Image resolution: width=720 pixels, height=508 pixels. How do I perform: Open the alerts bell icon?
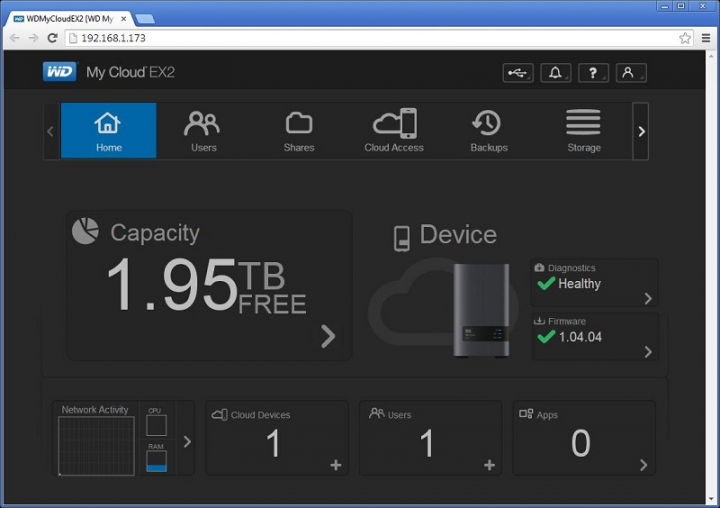[x=556, y=73]
